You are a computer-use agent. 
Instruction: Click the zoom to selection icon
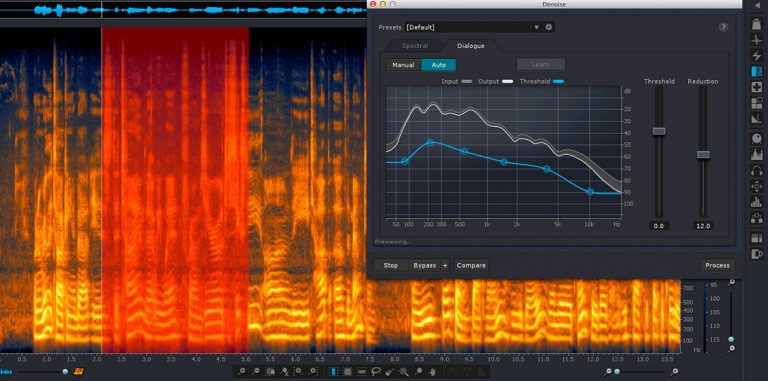tap(270, 372)
